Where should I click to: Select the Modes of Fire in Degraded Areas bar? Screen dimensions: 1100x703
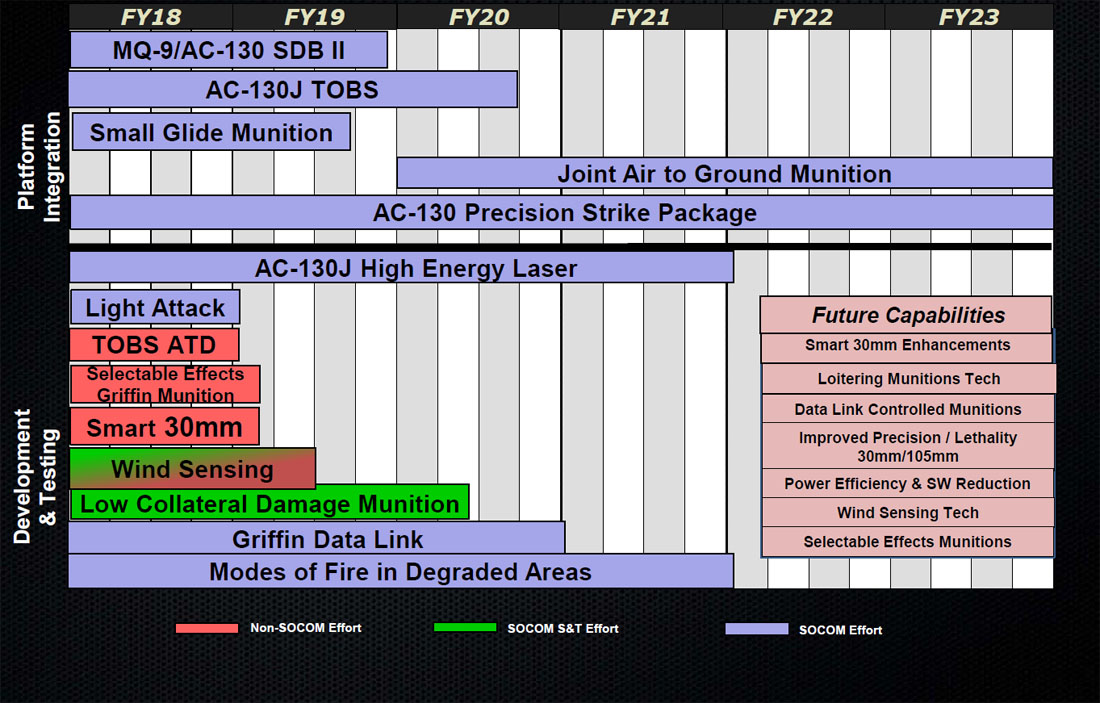point(401,571)
